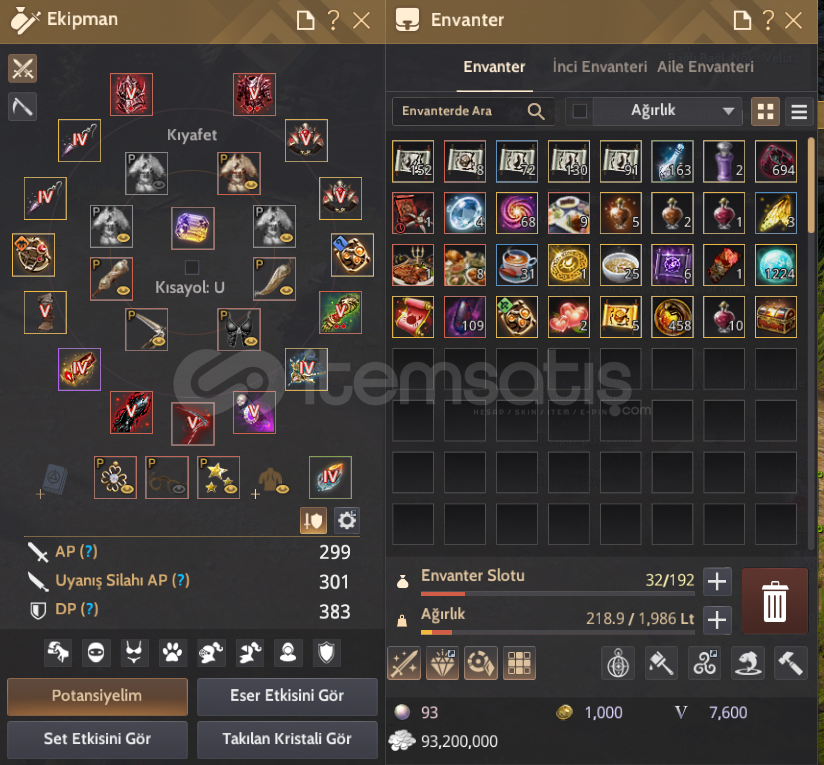Click Takılan Kristali Gör button
This screenshot has width=824, height=765.
[x=287, y=739]
